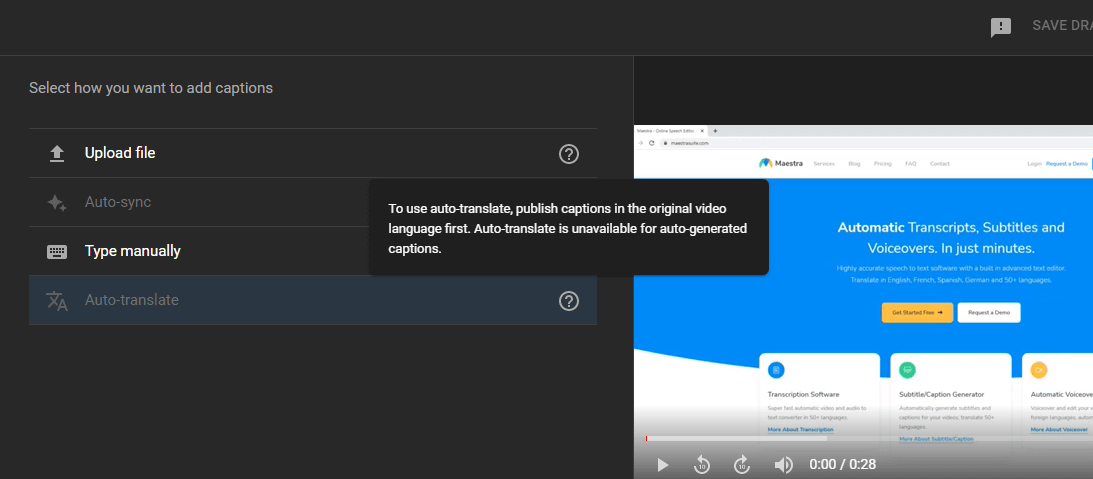The height and width of the screenshot is (479, 1093).
Task: Click the Transcription Software card icon
Action: coord(776,370)
